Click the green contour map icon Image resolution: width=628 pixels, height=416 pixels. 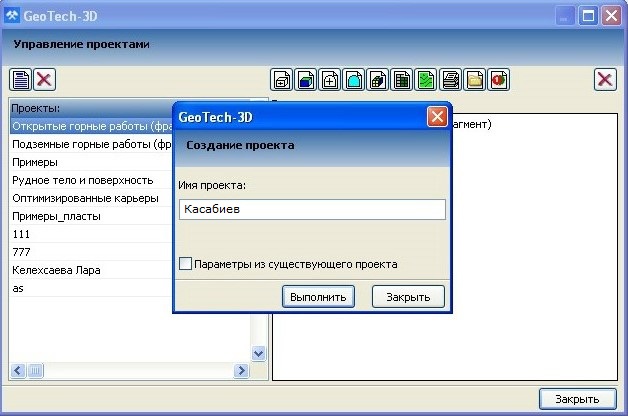[426, 79]
